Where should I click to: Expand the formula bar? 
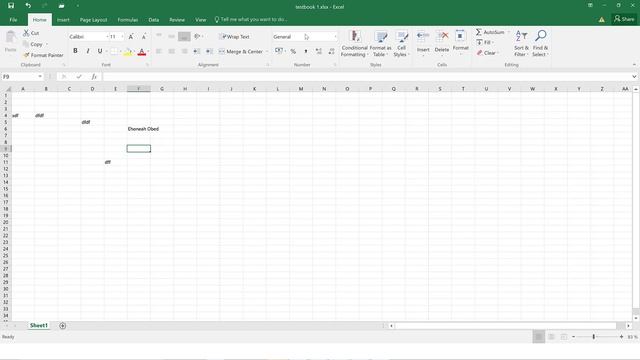[x=634, y=77]
